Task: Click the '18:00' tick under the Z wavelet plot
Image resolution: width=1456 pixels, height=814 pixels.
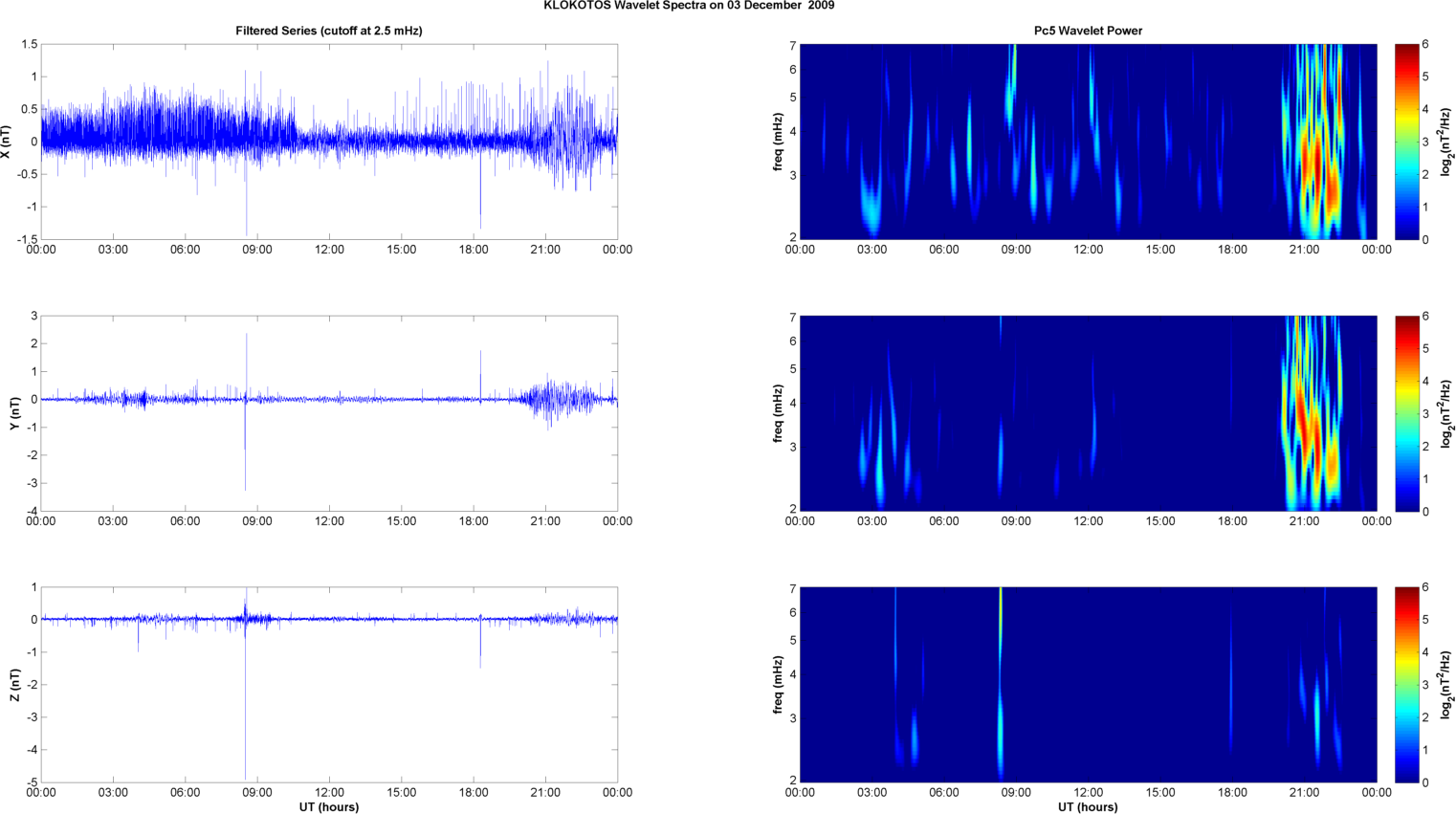Action: tap(1232, 792)
